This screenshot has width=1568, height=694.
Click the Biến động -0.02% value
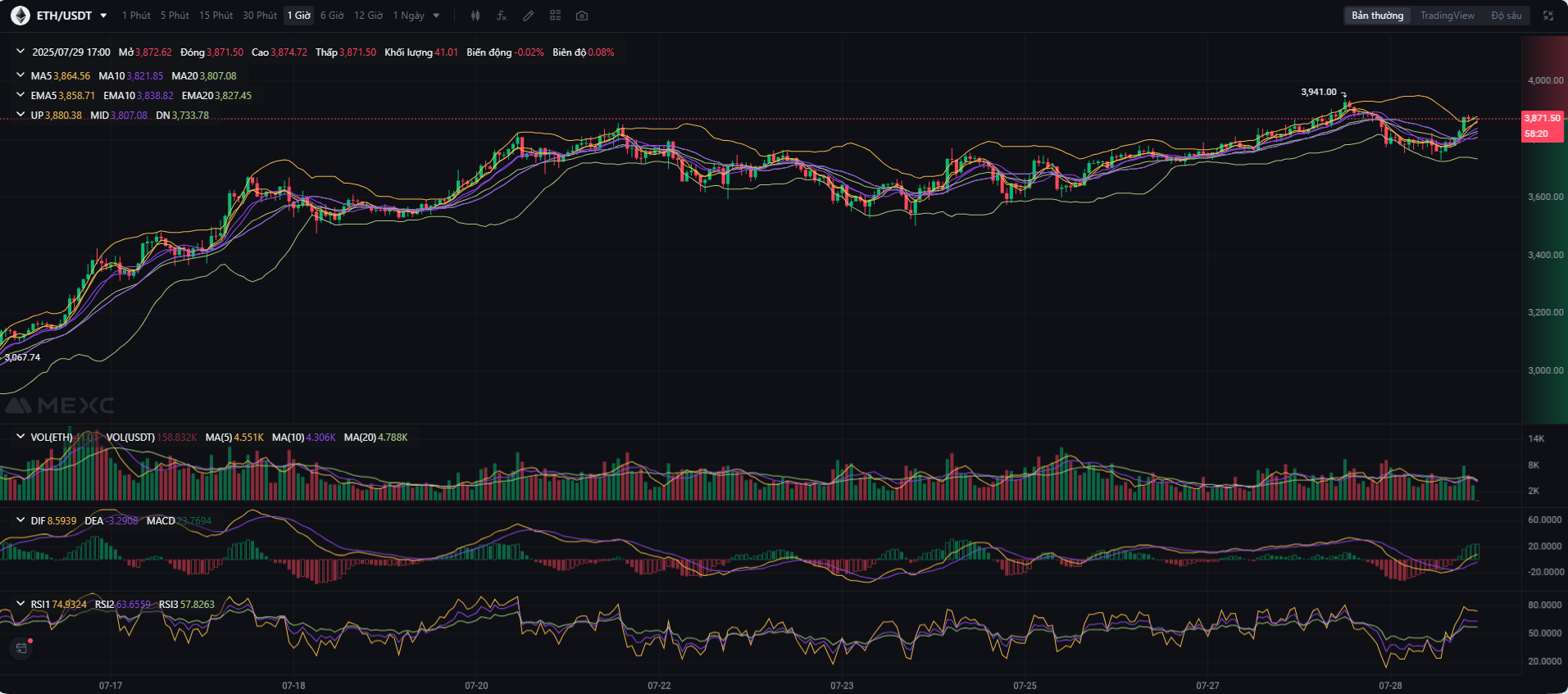click(505, 52)
